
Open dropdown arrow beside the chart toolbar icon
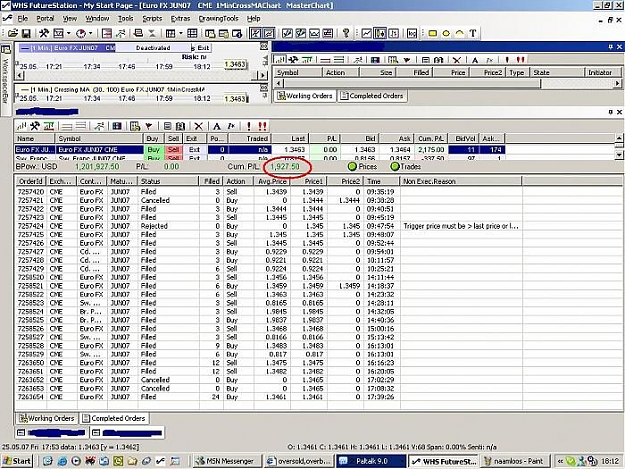(69, 33)
